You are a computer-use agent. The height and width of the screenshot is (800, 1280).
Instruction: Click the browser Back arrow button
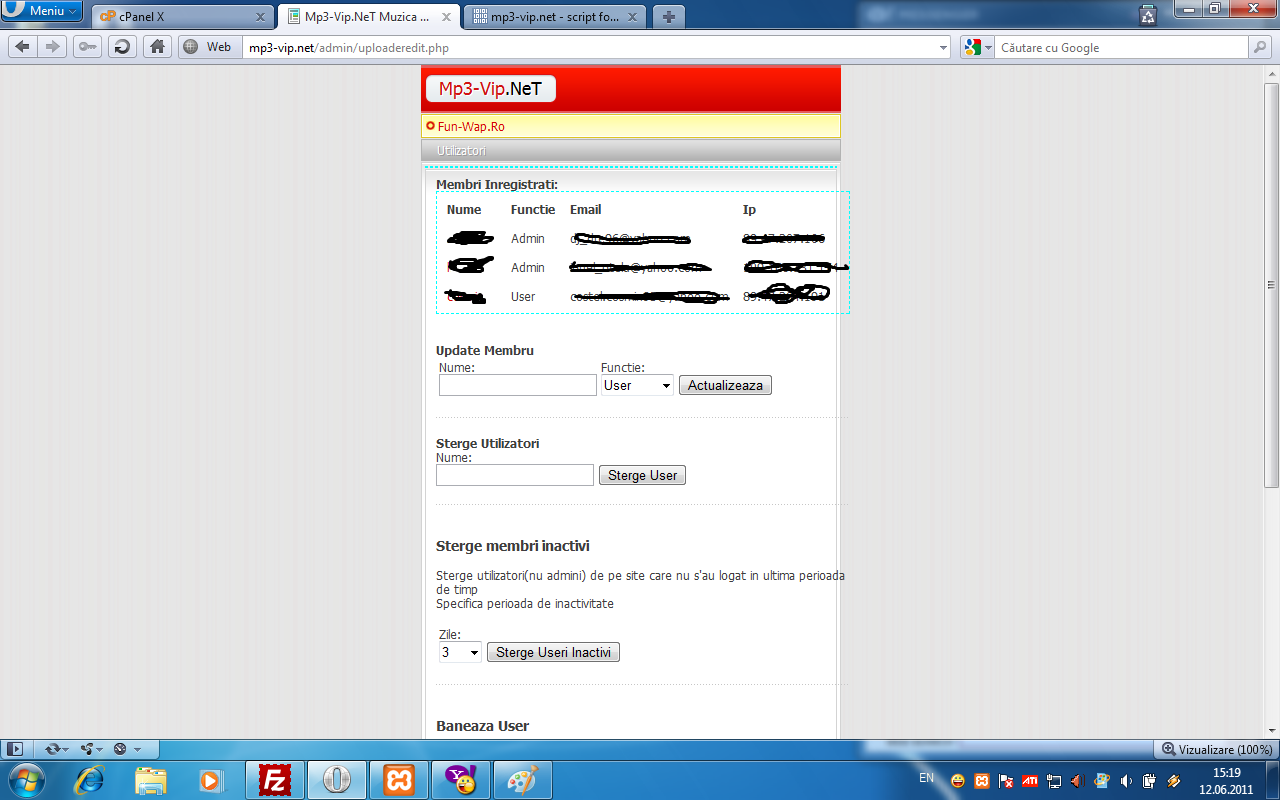click(22, 47)
